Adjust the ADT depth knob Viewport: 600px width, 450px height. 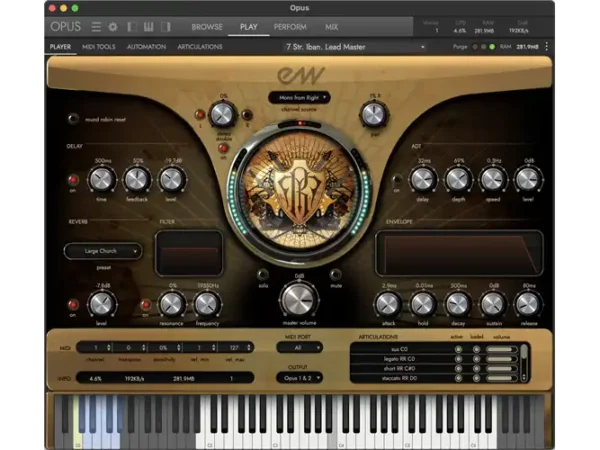point(458,179)
